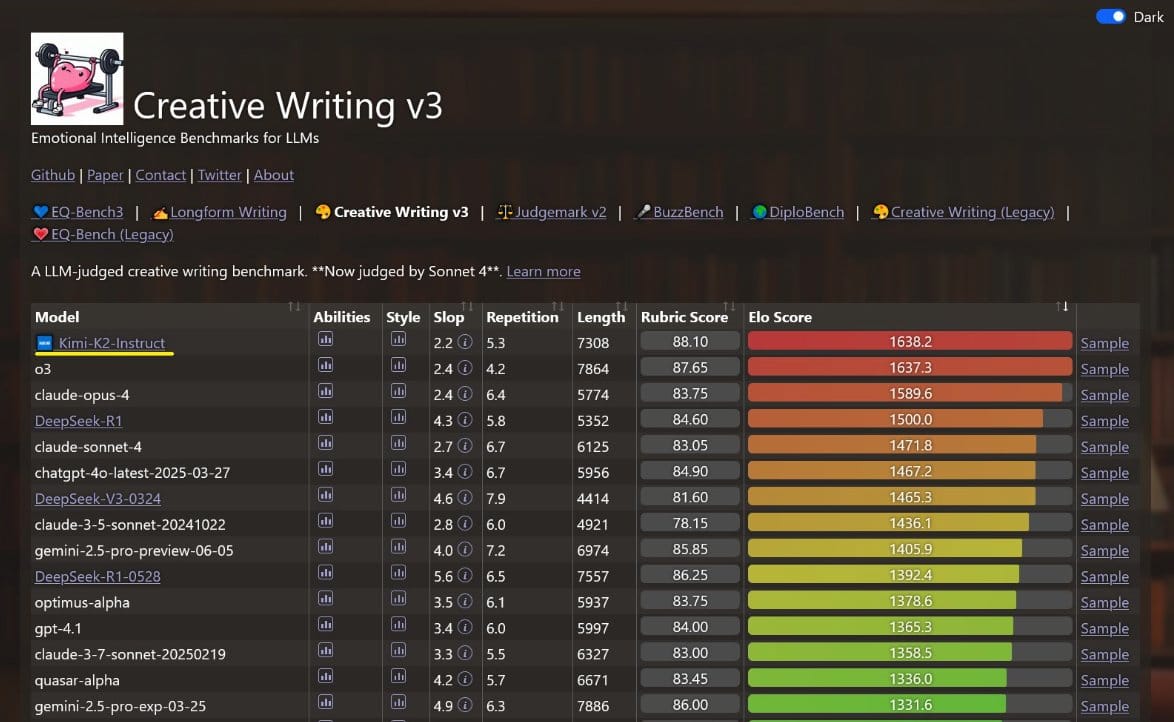Open Abilities chart icon for DeepSeek-V3-0324
Screen dimensions: 1174x722
(x=325, y=495)
